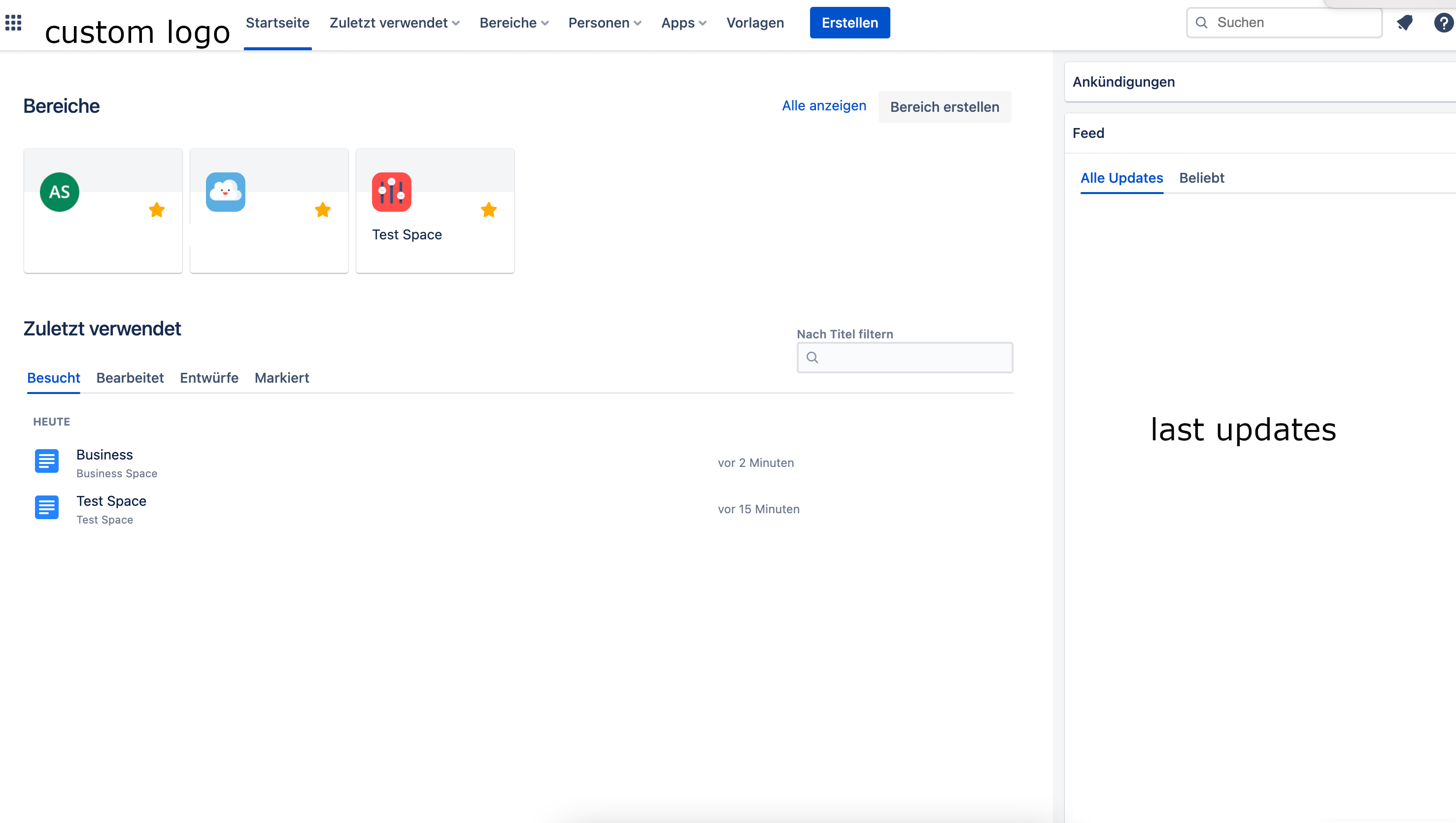The width and height of the screenshot is (1456, 823).
Task: Unstar the AS space card
Action: pyautogui.click(x=157, y=210)
